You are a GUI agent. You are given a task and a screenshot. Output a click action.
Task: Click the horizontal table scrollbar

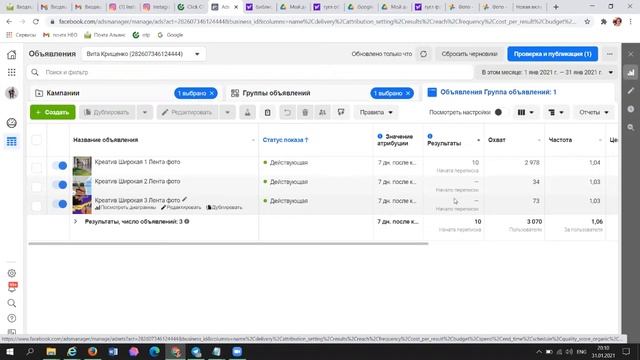point(228,244)
